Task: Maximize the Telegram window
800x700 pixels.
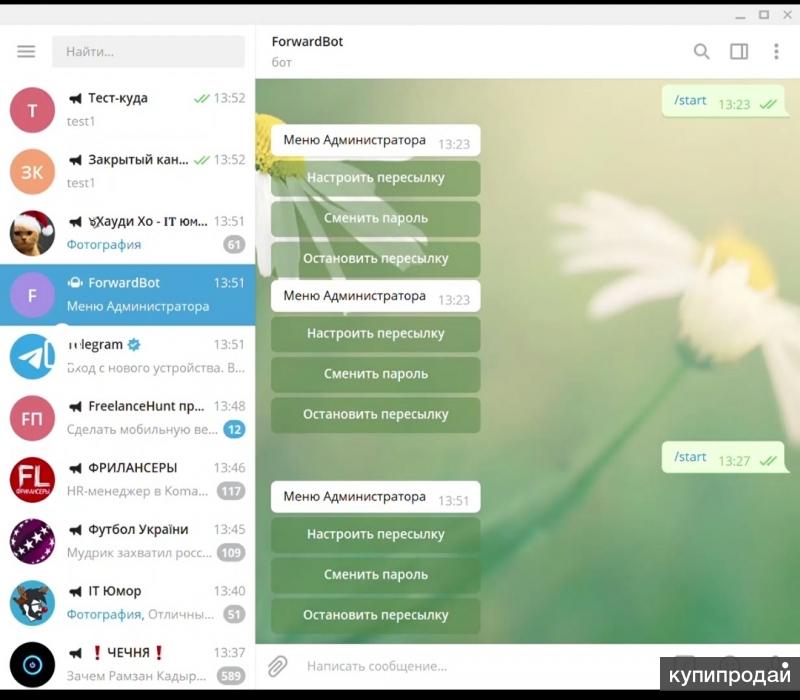Action: 764,14
